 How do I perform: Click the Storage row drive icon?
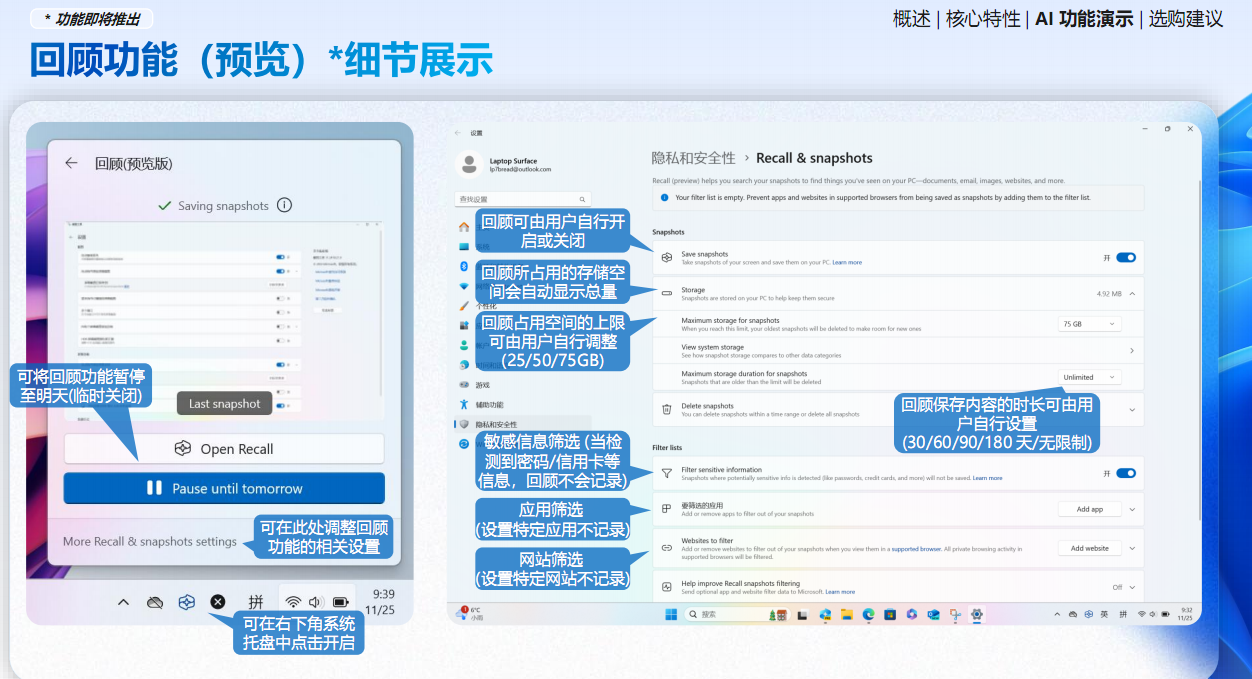click(x=667, y=293)
